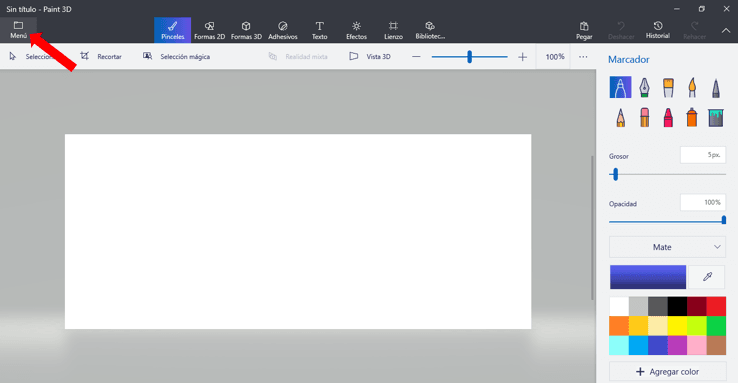
Task: Open the Mate material dropdown
Action: coord(667,247)
